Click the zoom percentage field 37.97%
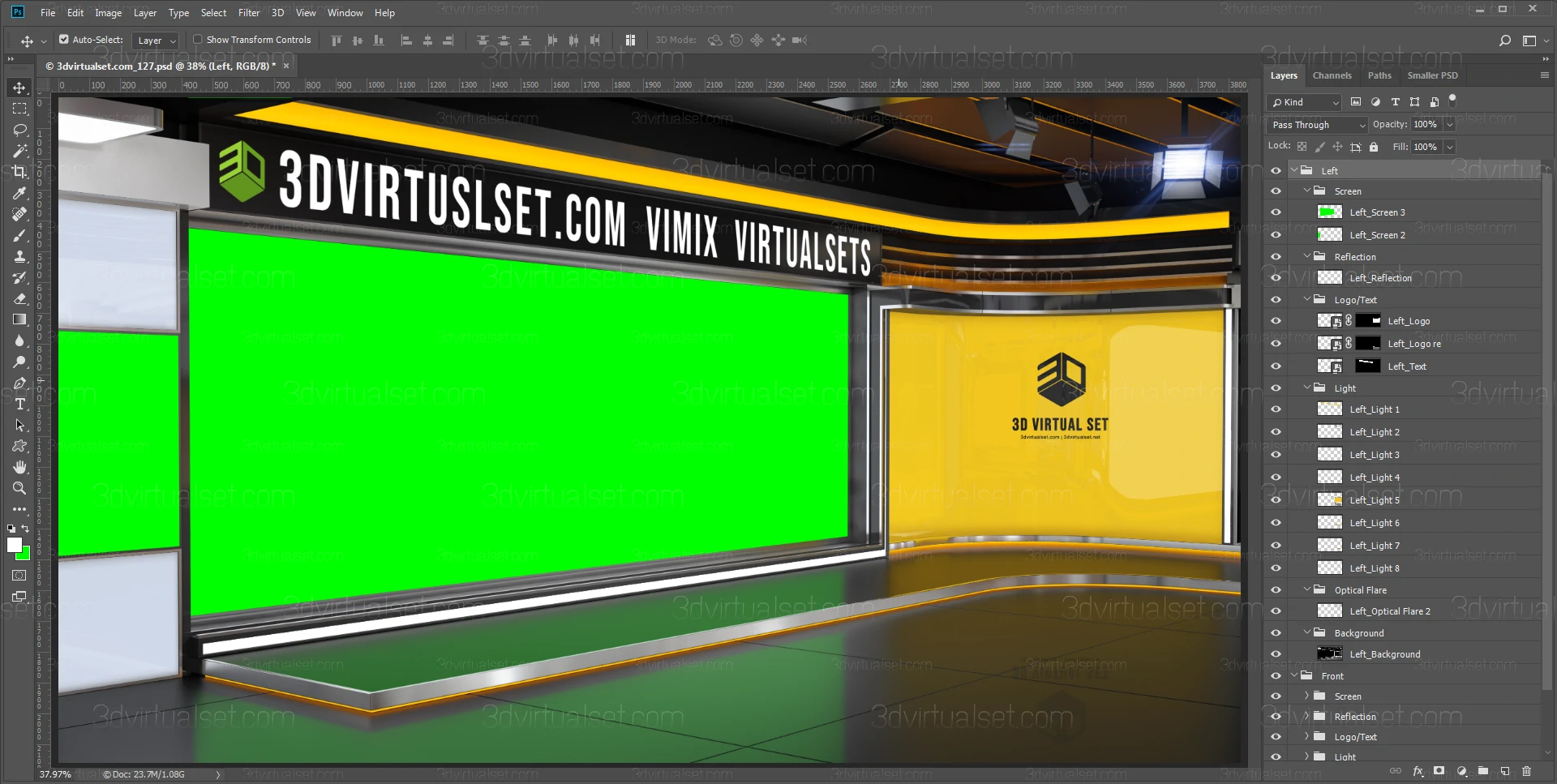1557x784 pixels. (55, 774)
